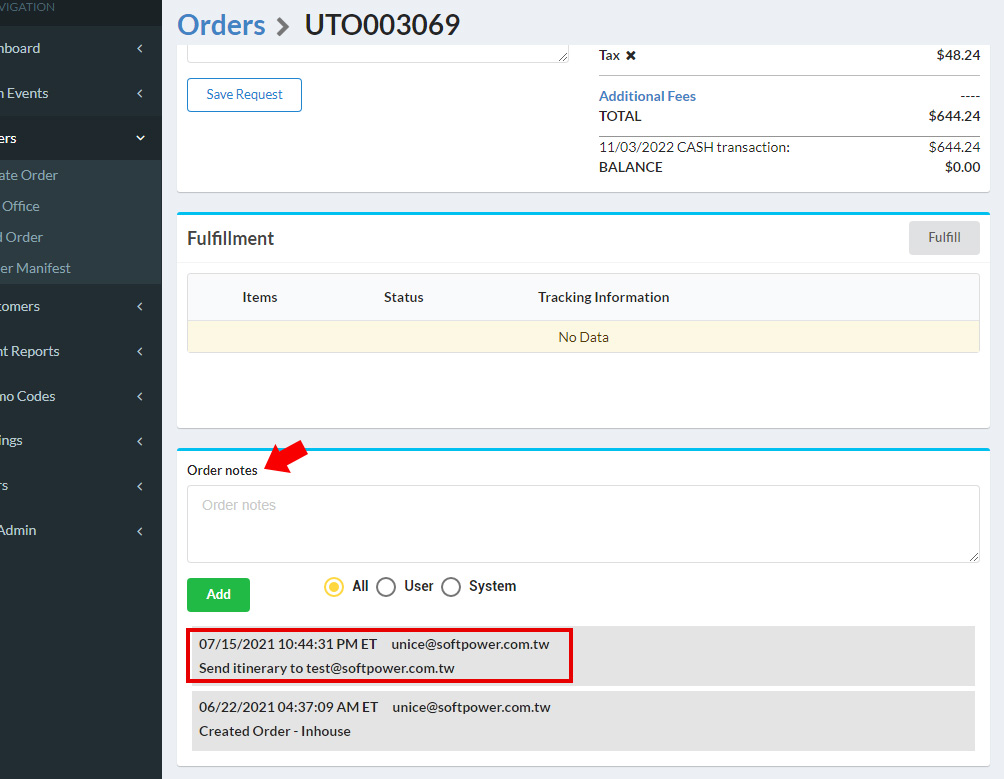Collapse the Orders sidebar menu chevron
1004x779 pixels.
140,139
